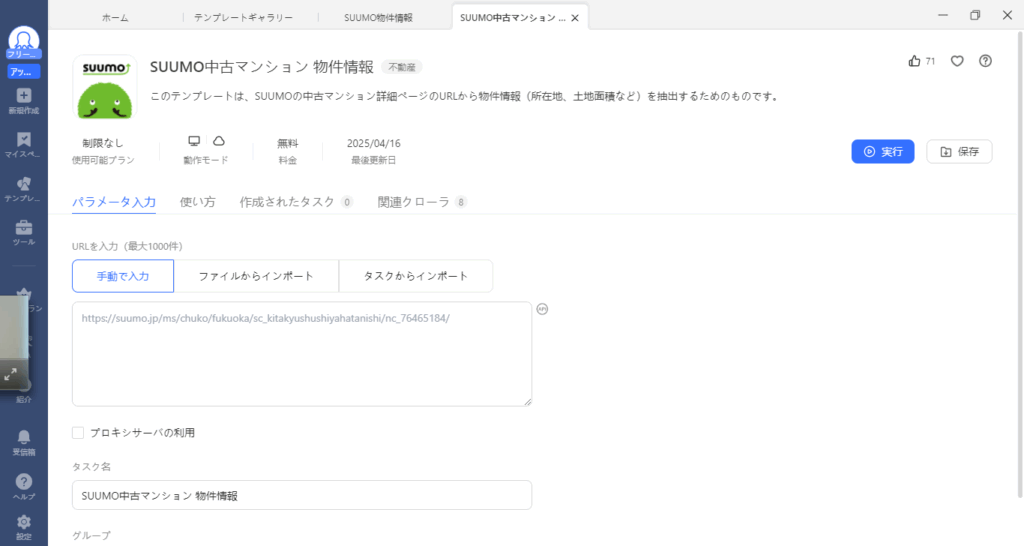Enable the プロキシサーバの利用 checkbox
Viewport: 1024px width, 546px height.
click(78, 432)
